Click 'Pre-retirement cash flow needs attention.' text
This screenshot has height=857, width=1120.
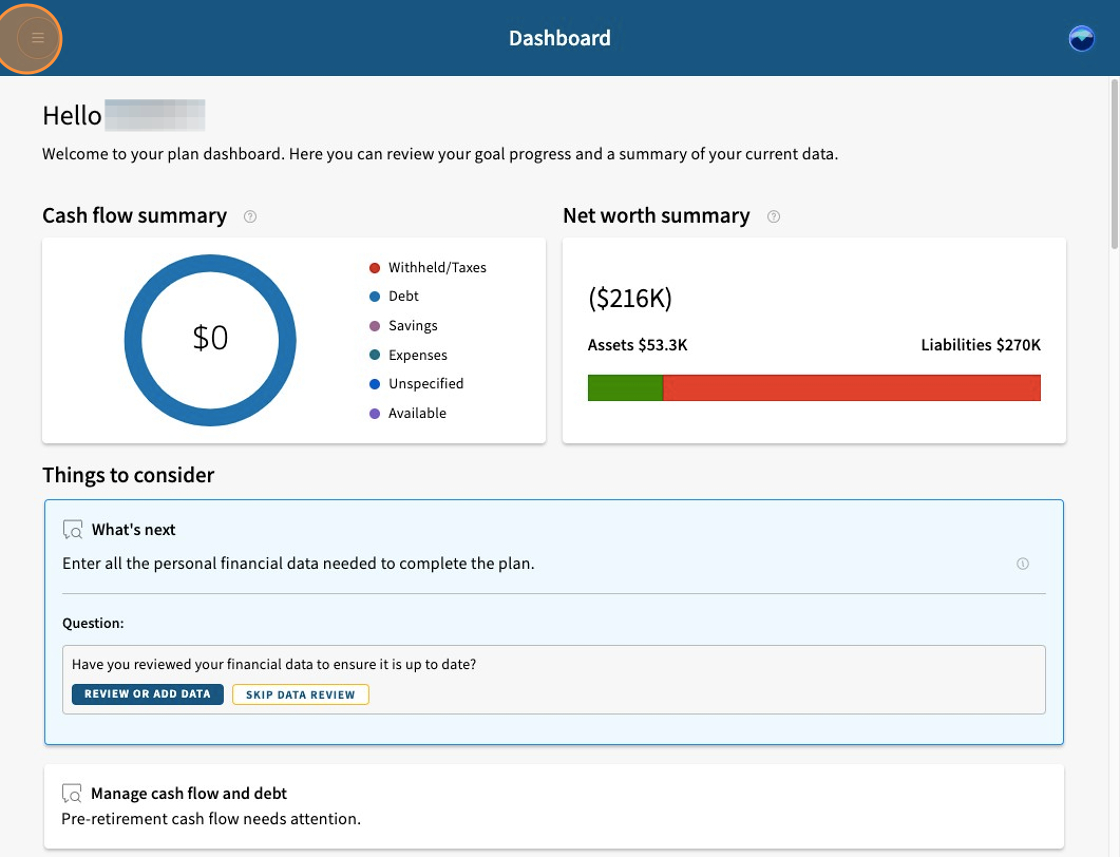click(211, 818)
